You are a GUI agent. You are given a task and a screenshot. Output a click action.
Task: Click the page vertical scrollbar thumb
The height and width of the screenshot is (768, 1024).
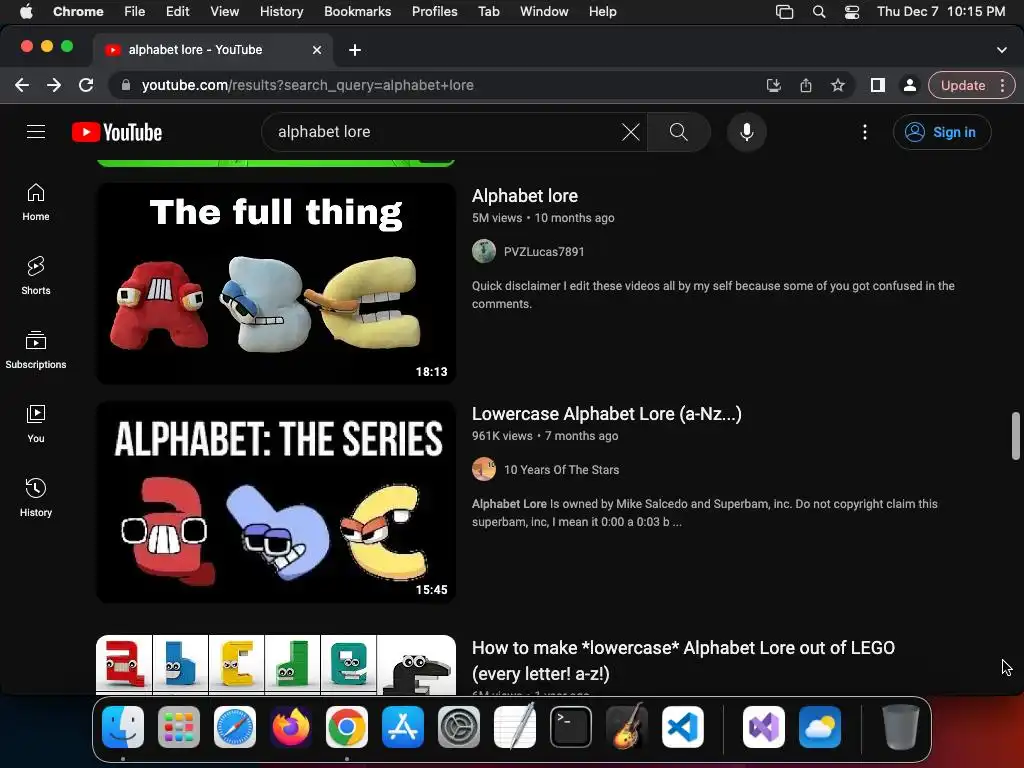click(1016, 436)
